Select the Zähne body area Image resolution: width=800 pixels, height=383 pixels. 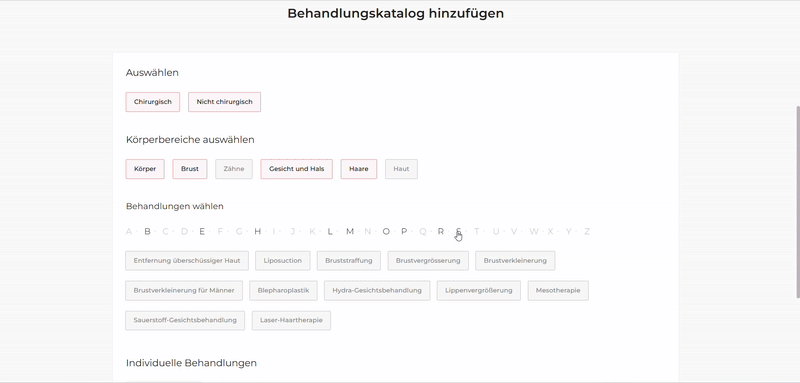234,169
